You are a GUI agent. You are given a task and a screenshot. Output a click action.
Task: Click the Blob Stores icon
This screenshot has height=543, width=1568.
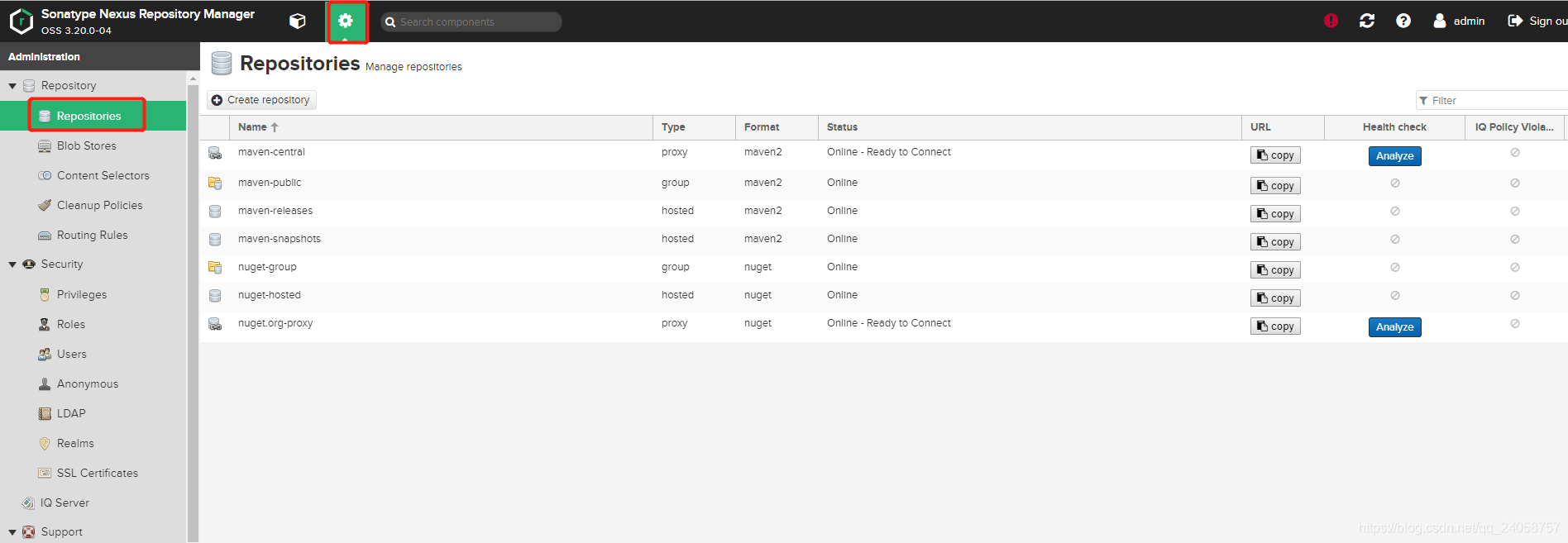tap(45, 145)
